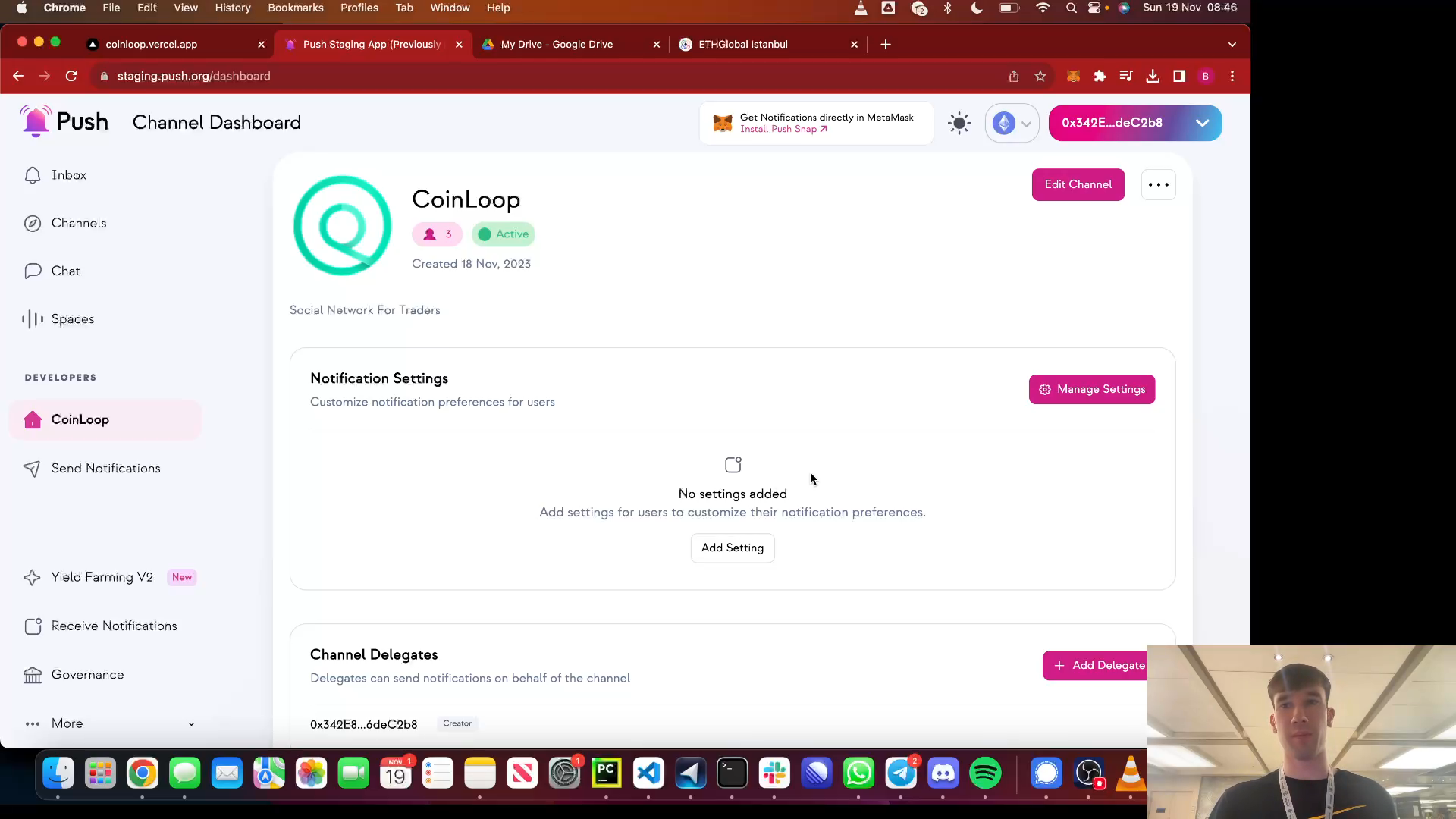This screenshot has height=819, width=1456.
Task: Close the Push Staging App tab
Action: click(x=459, y=45)
